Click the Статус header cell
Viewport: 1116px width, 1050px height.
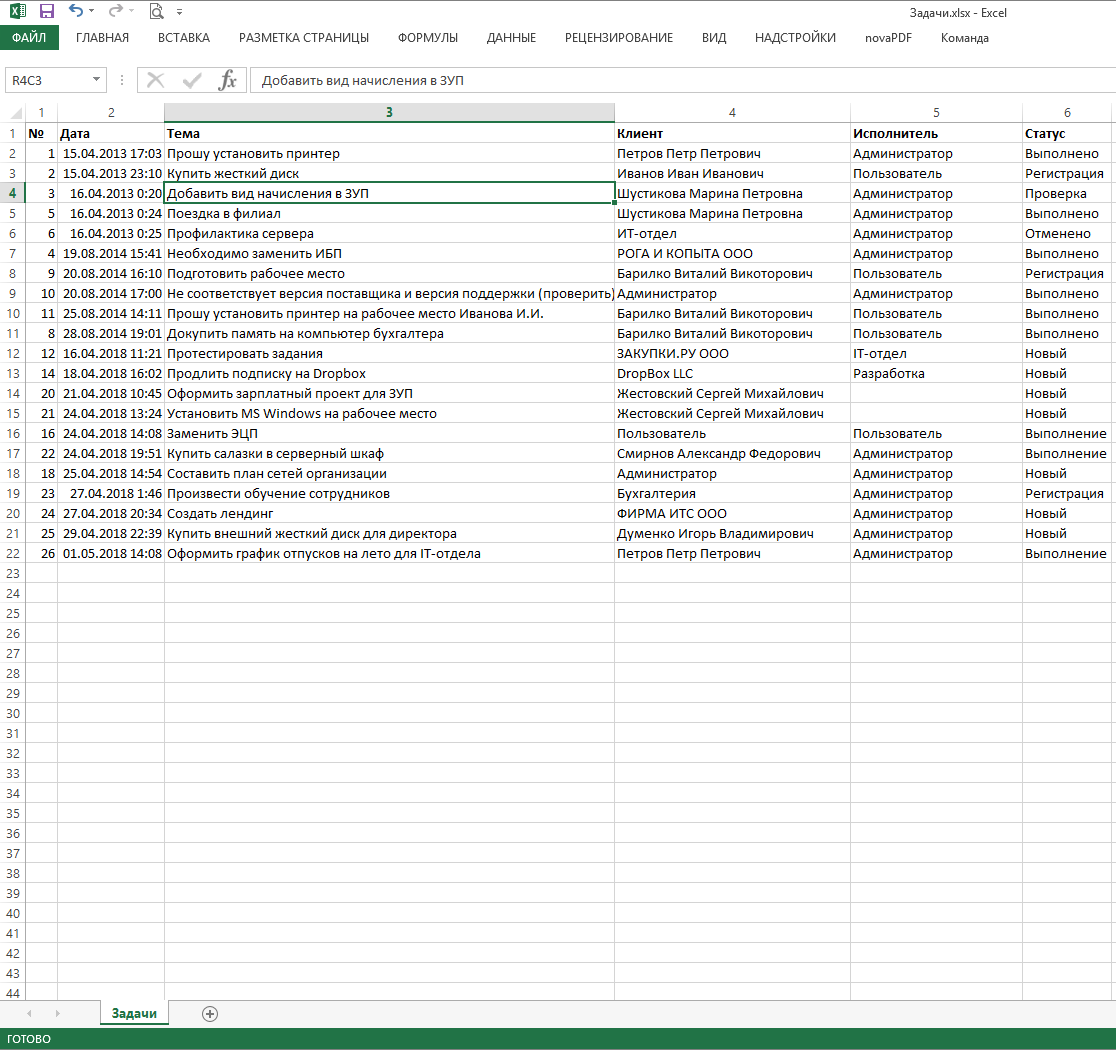(1067, 133)
